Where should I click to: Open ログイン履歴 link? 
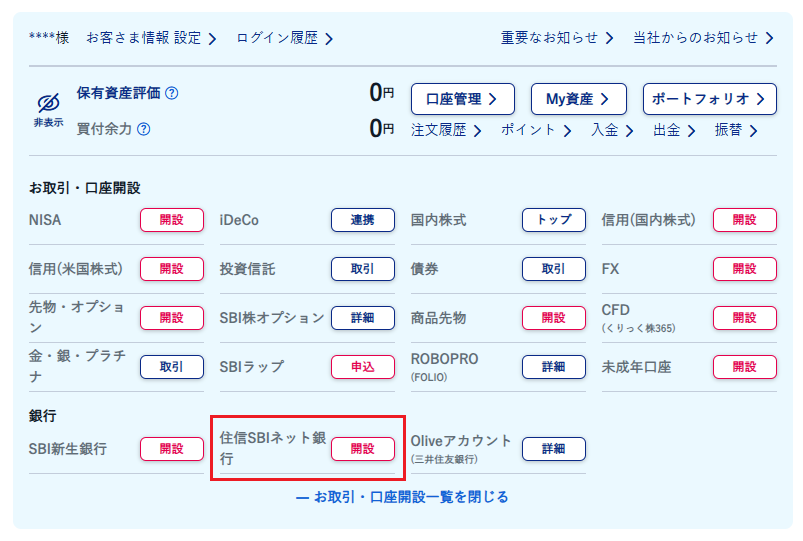click(285, 38)
